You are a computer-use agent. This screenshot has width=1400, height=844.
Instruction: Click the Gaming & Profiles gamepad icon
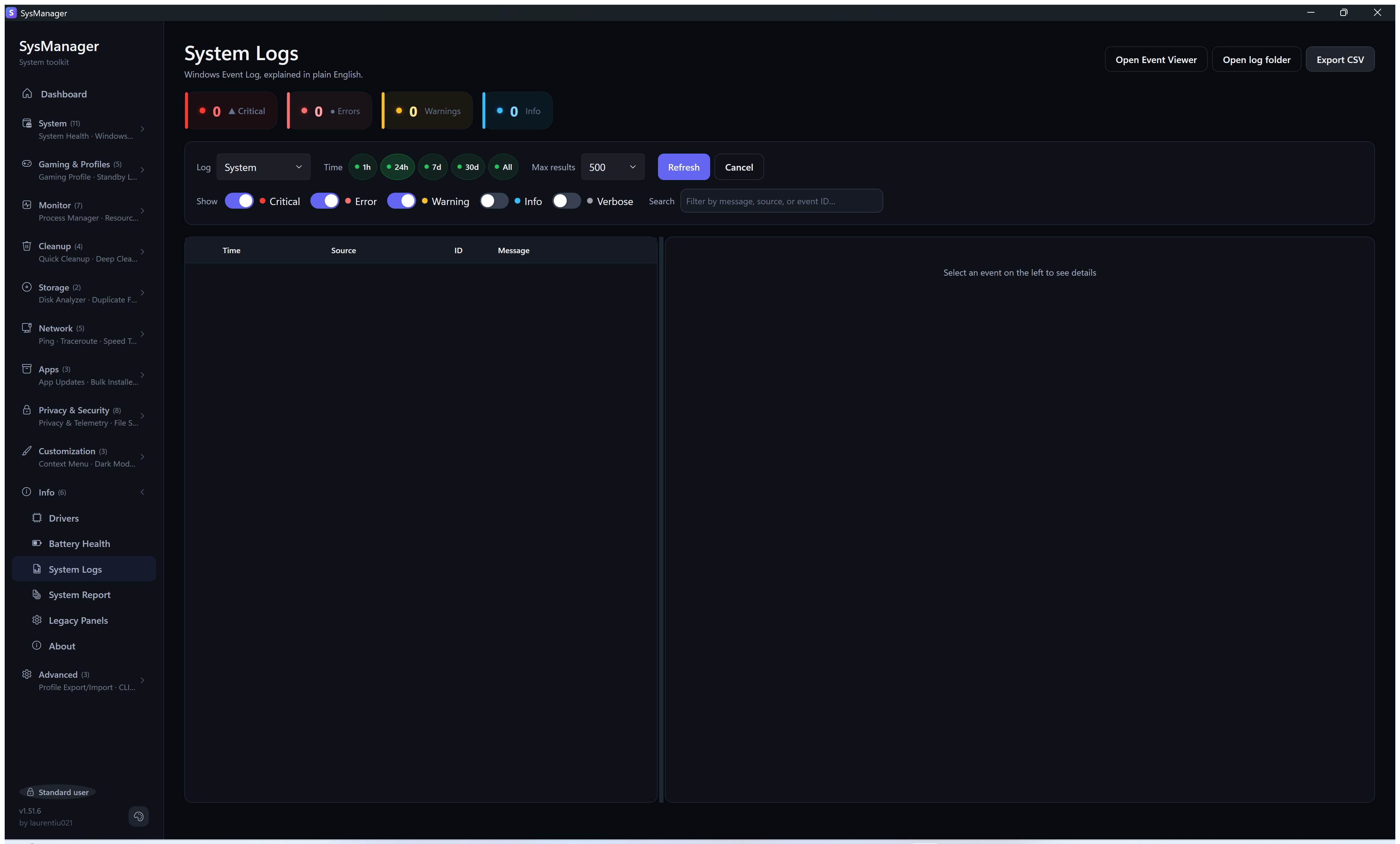27,164
